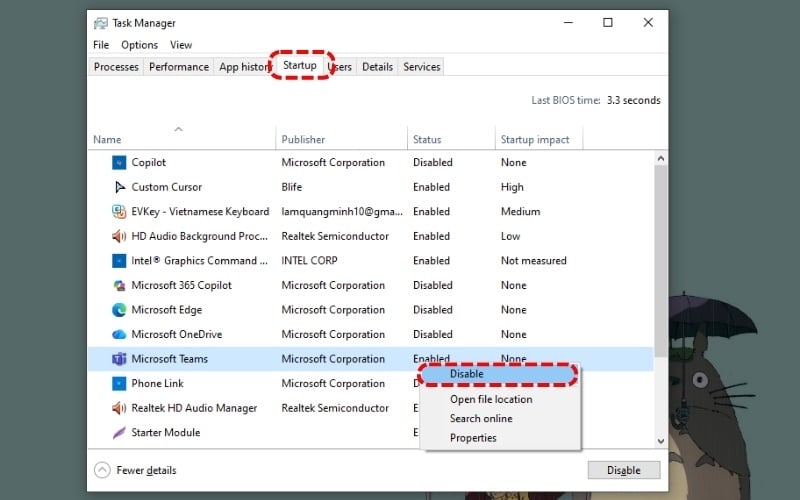
Task: Click the Microsoft Teams icon
Action: coord(119,359)
